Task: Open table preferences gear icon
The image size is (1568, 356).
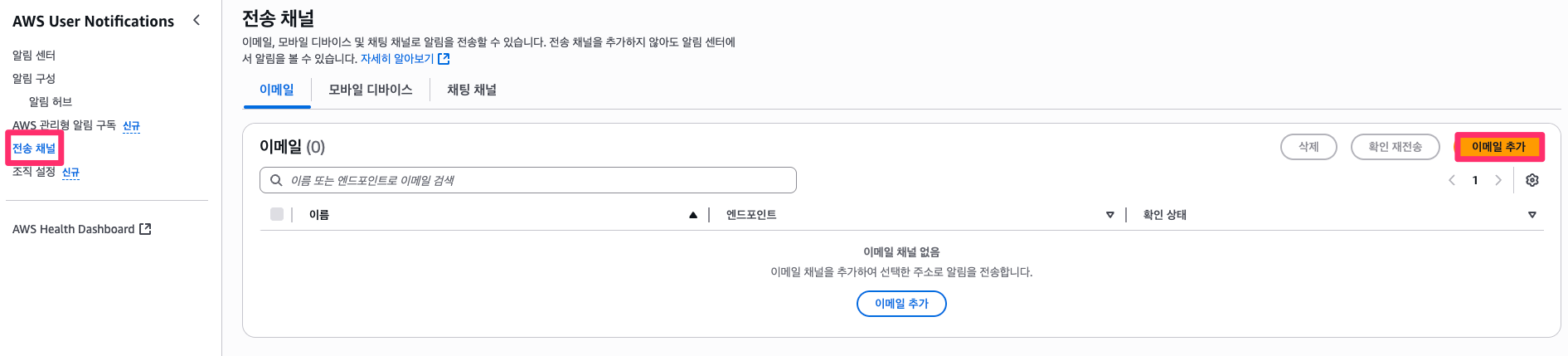Action: 1532,180
